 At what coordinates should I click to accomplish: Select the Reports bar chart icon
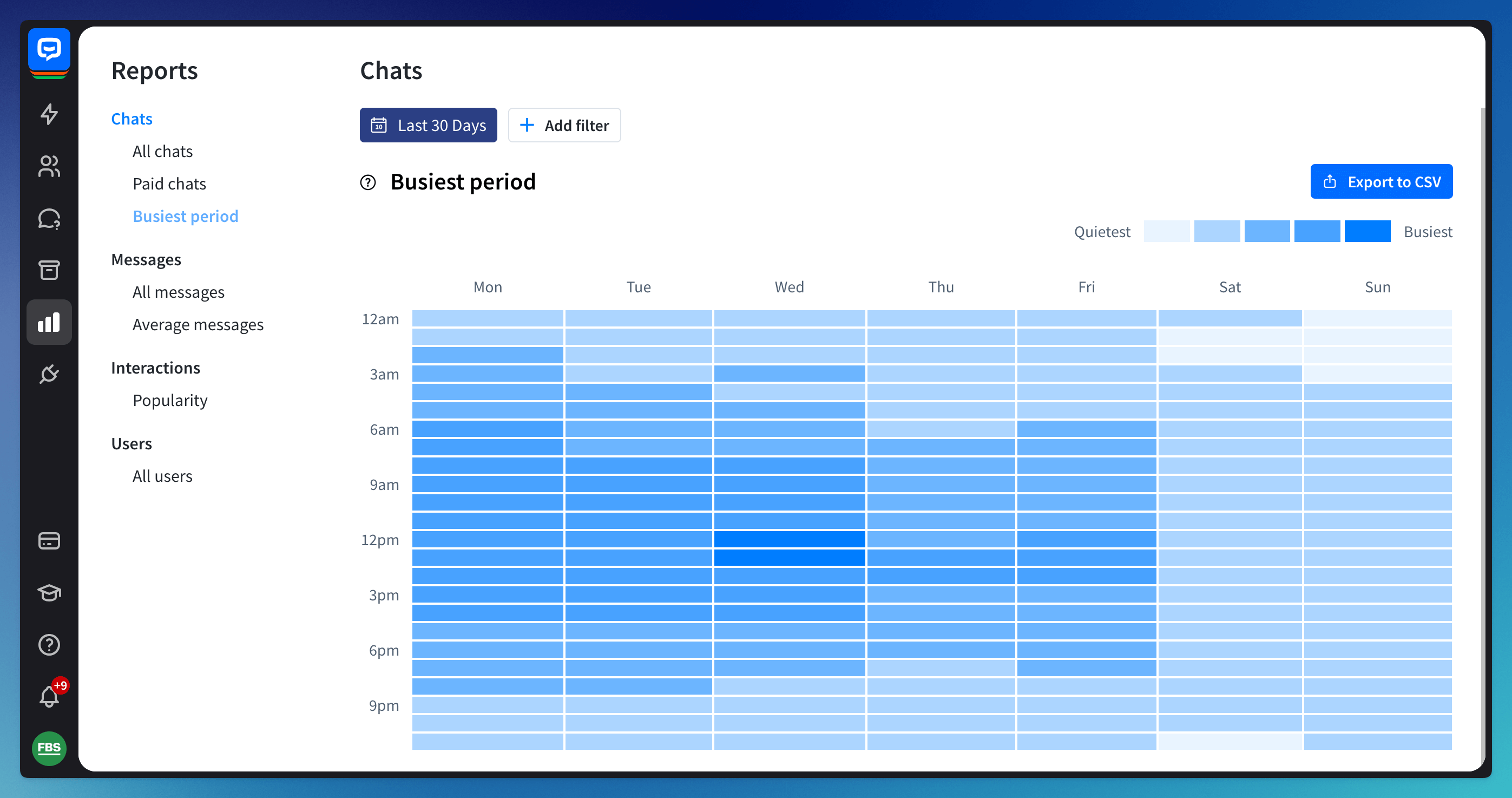coord(49,322)
